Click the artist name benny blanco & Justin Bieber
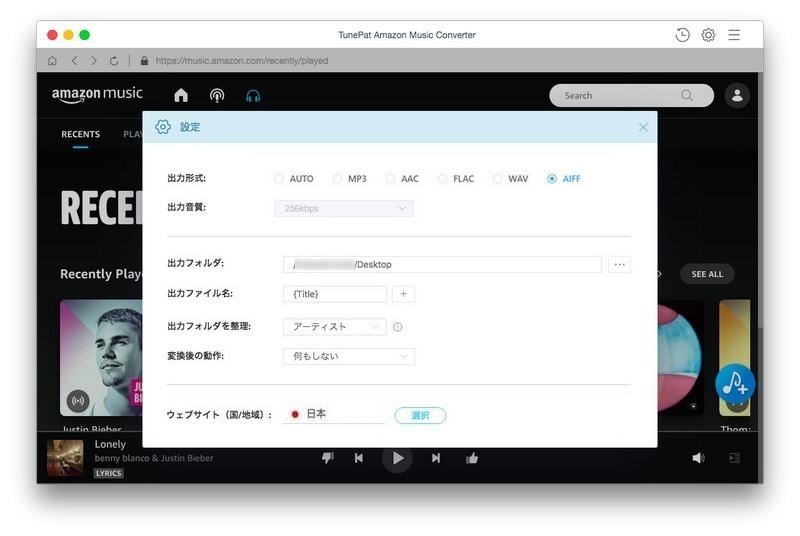800x536 pixels. (154, 458)
